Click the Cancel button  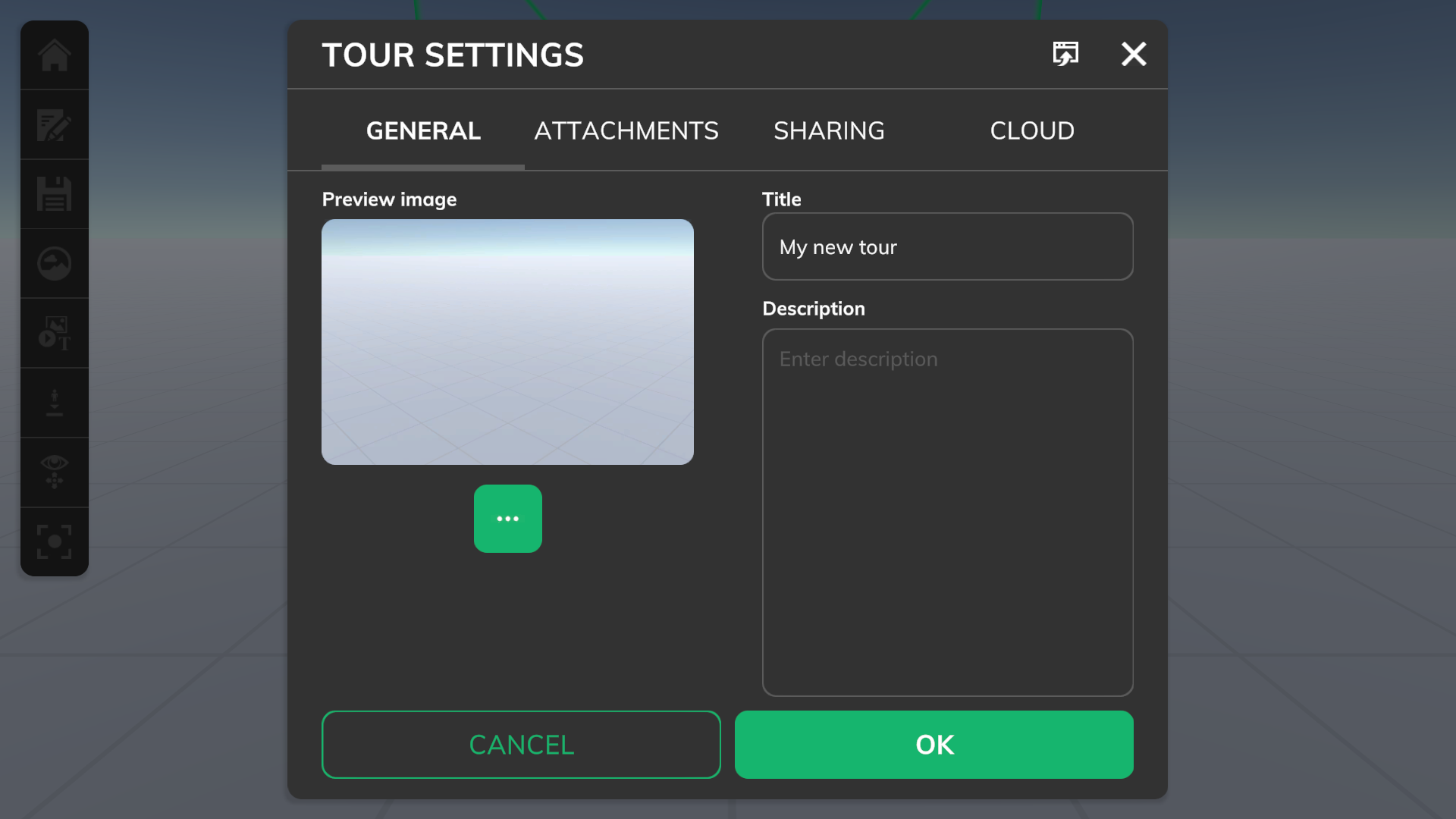(521, 745)
